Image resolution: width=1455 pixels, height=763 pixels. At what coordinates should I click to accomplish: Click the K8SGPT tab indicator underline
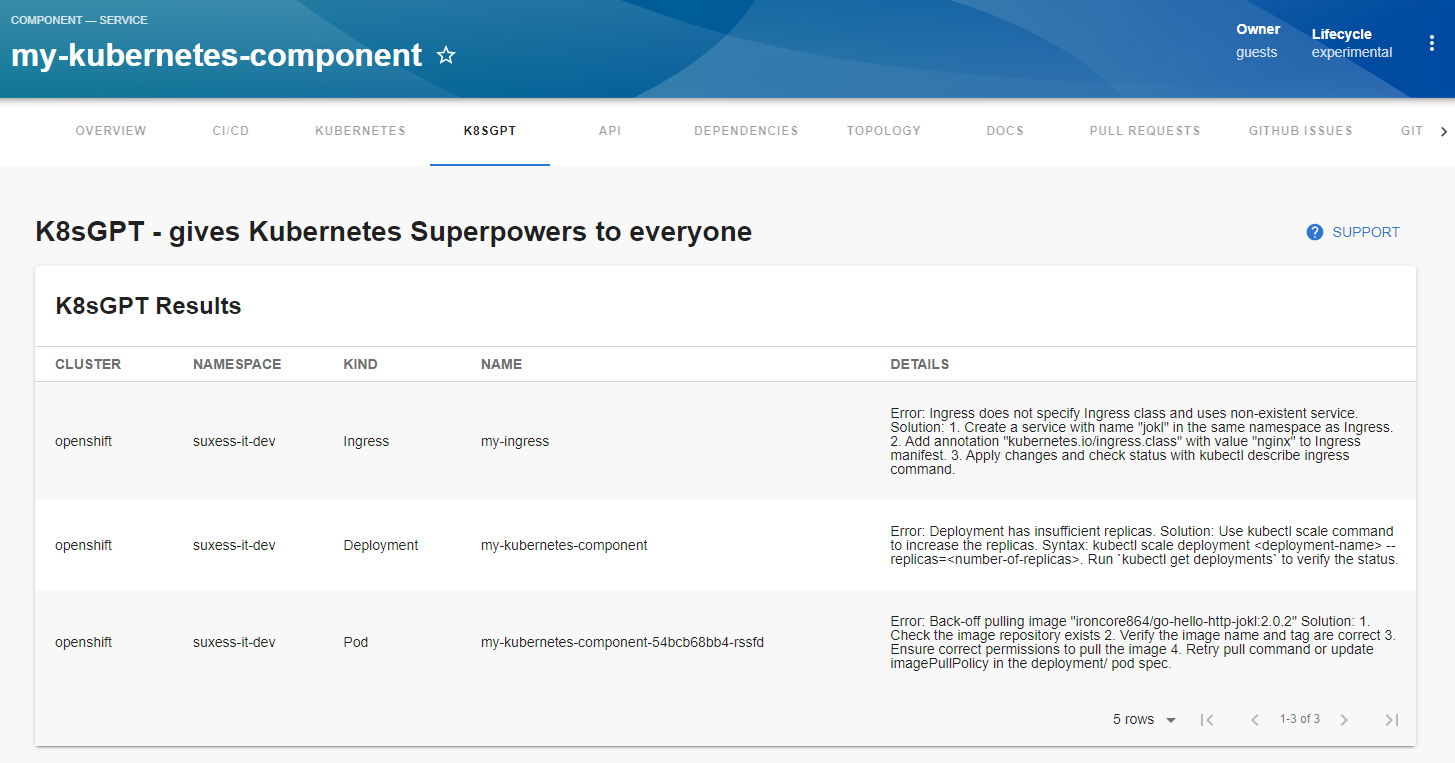(x=489, y=155)
